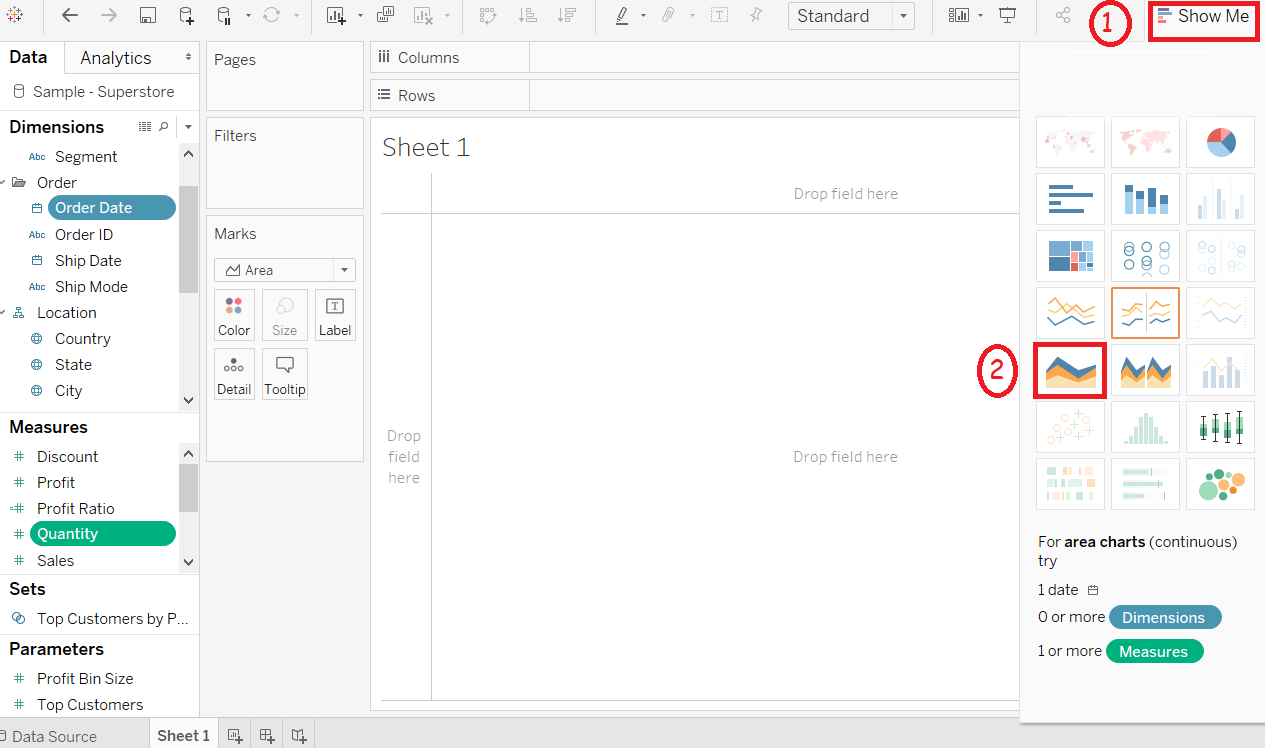The image size is (1265, 748).
Task: Select the Sheet 1 tab
Action: [x=184, y=735]
